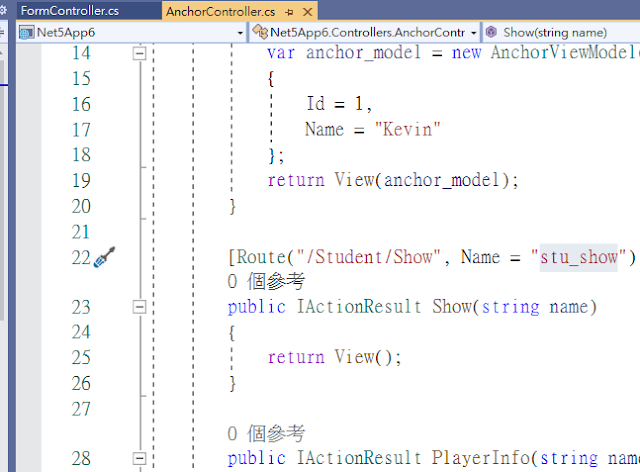Click IActionResult in the Show declaration
Viewport: 640px width, 472px height.
(x=359, y=307)
